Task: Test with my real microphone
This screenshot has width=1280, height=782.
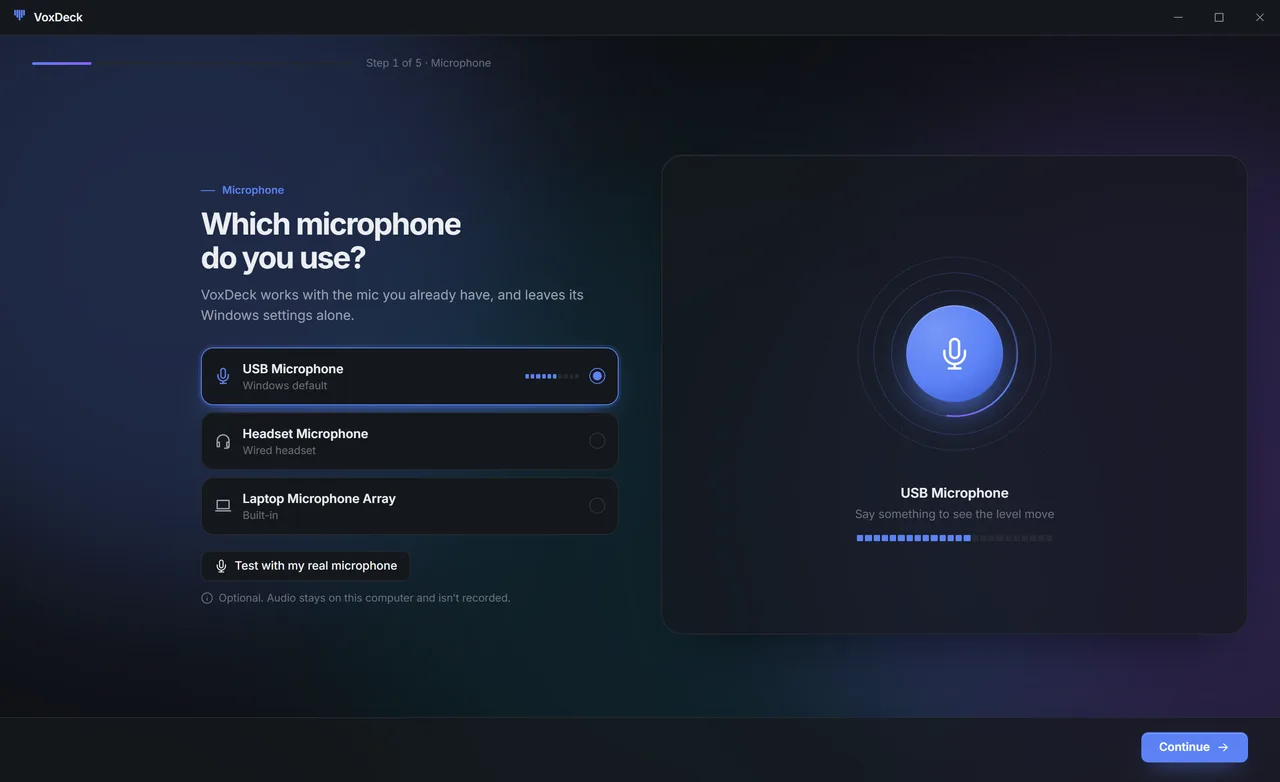Action: point(305,566)
